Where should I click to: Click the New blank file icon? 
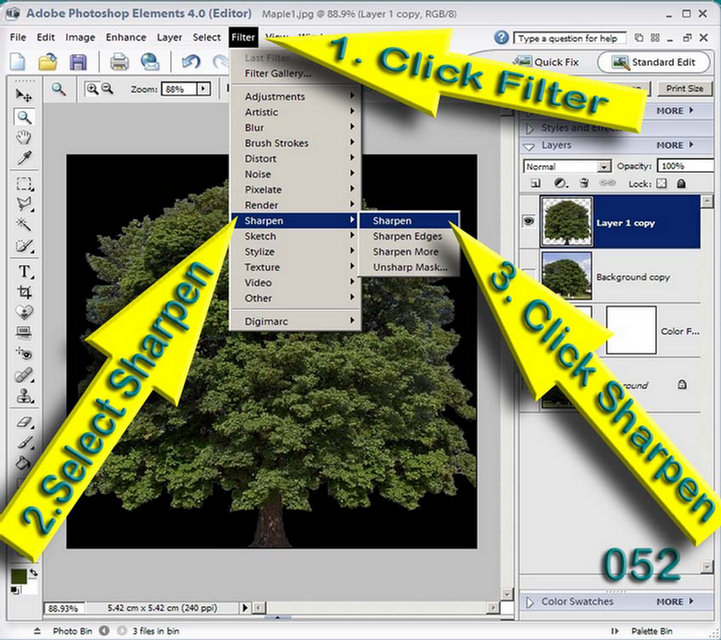[17, 62]
